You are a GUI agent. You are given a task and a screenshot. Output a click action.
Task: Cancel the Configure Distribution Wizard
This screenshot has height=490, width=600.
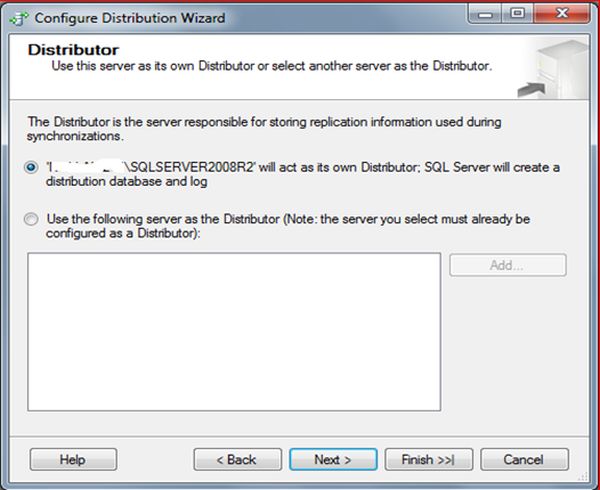tap(525, 459)
